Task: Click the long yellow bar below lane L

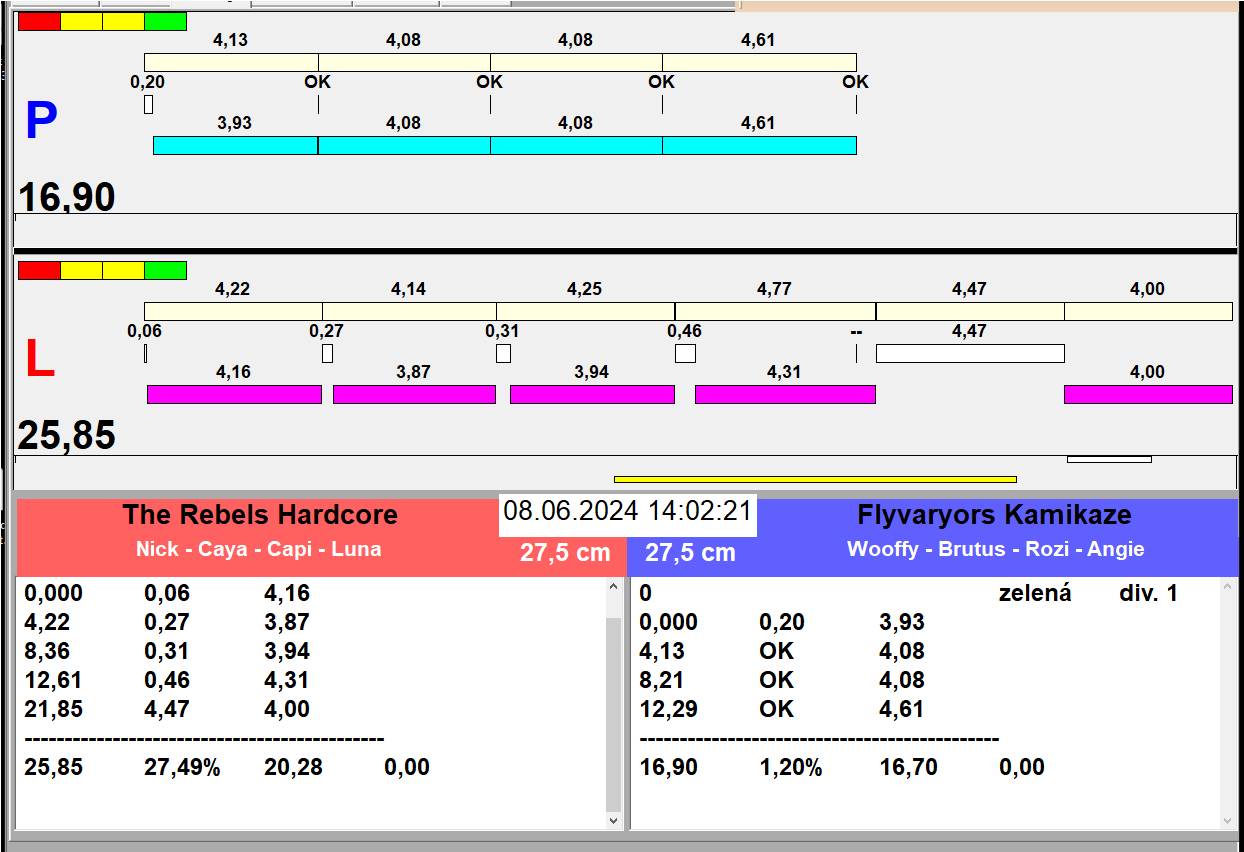Action: 815,479
